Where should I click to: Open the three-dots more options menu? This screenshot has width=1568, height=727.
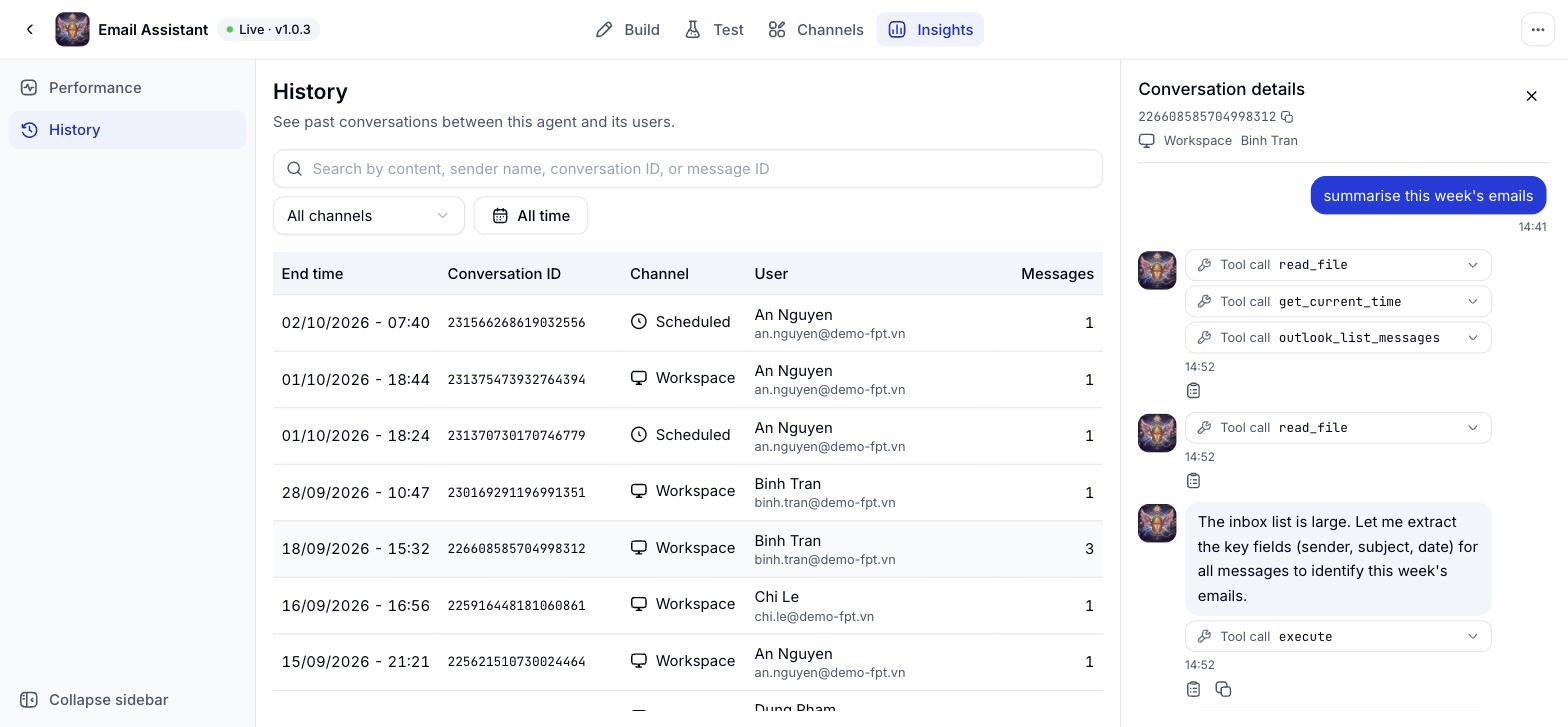coord(1538,30)
